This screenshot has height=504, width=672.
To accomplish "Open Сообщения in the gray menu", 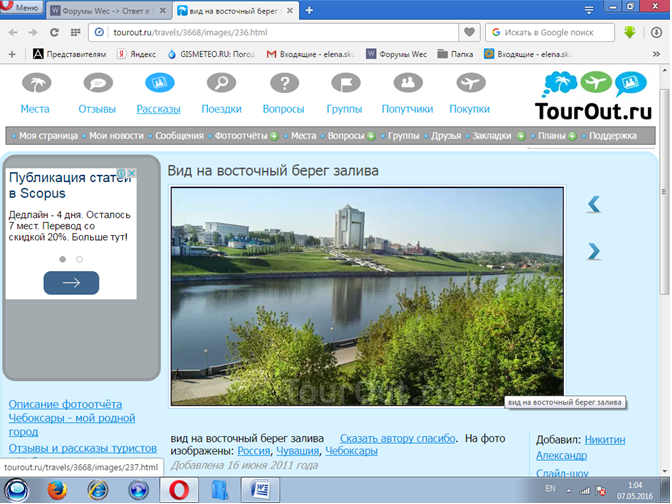I will 179,136.
